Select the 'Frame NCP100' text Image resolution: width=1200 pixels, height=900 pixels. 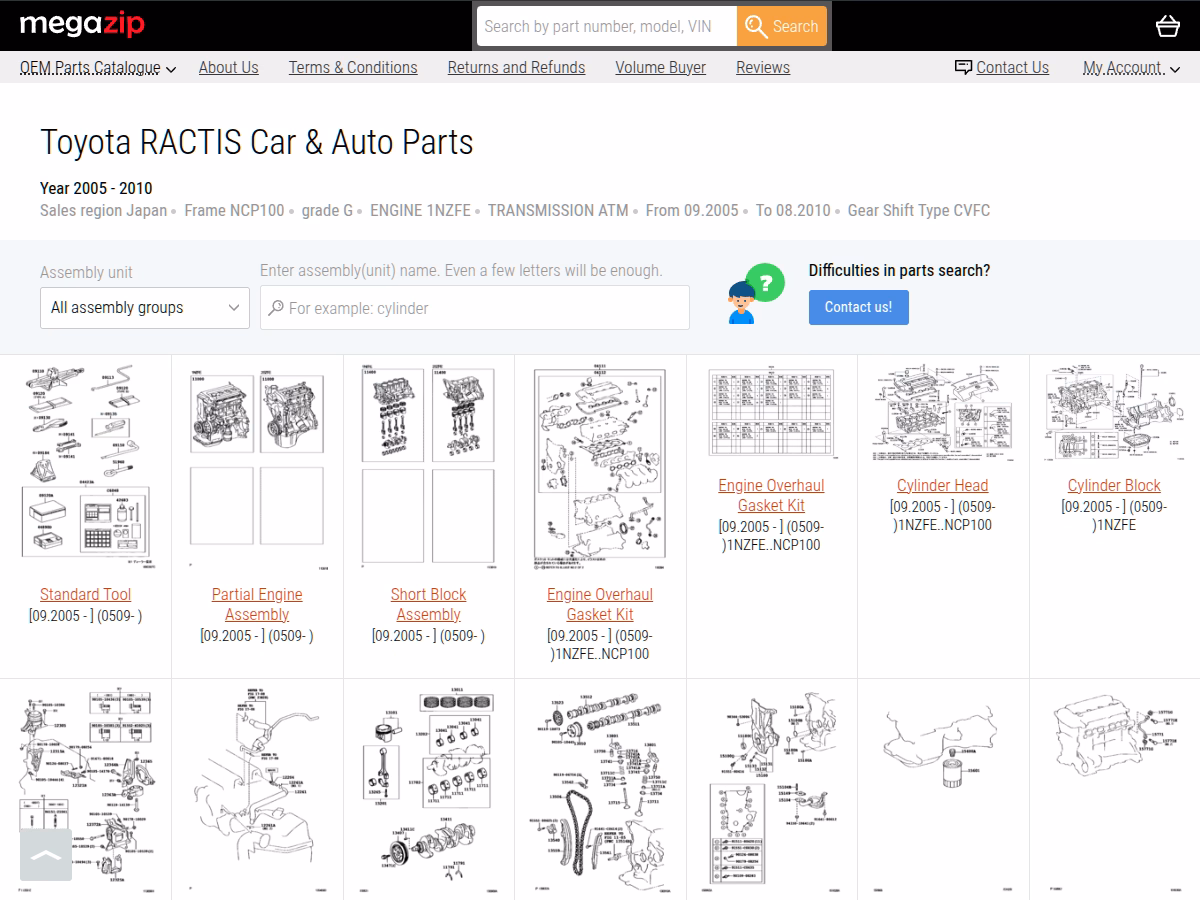coord(234,211)
